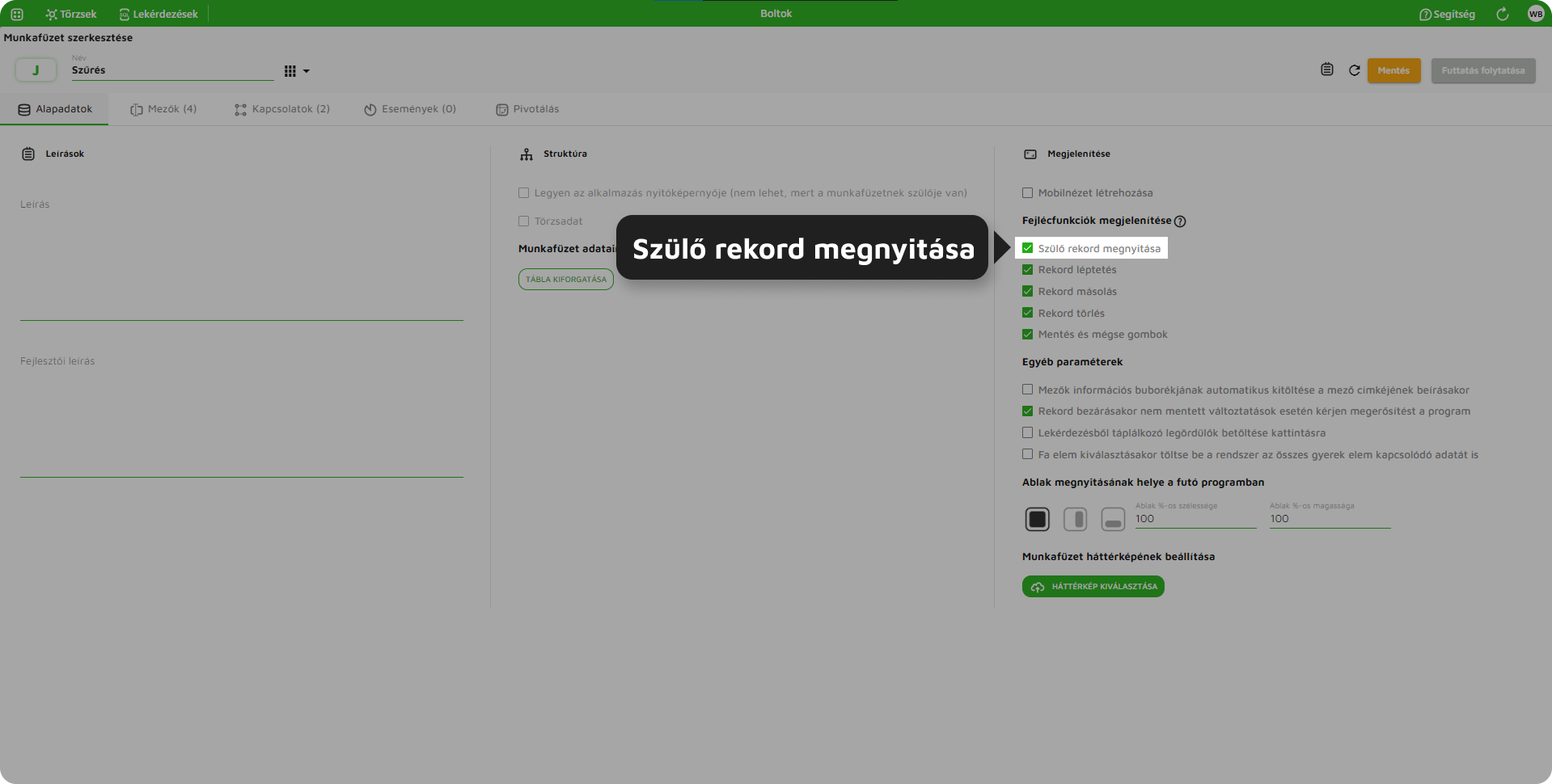1552x784 pixels.
Task: Click the help icon beside Fejlécfunkciók megjelenítése
Action: [1180, 221]
